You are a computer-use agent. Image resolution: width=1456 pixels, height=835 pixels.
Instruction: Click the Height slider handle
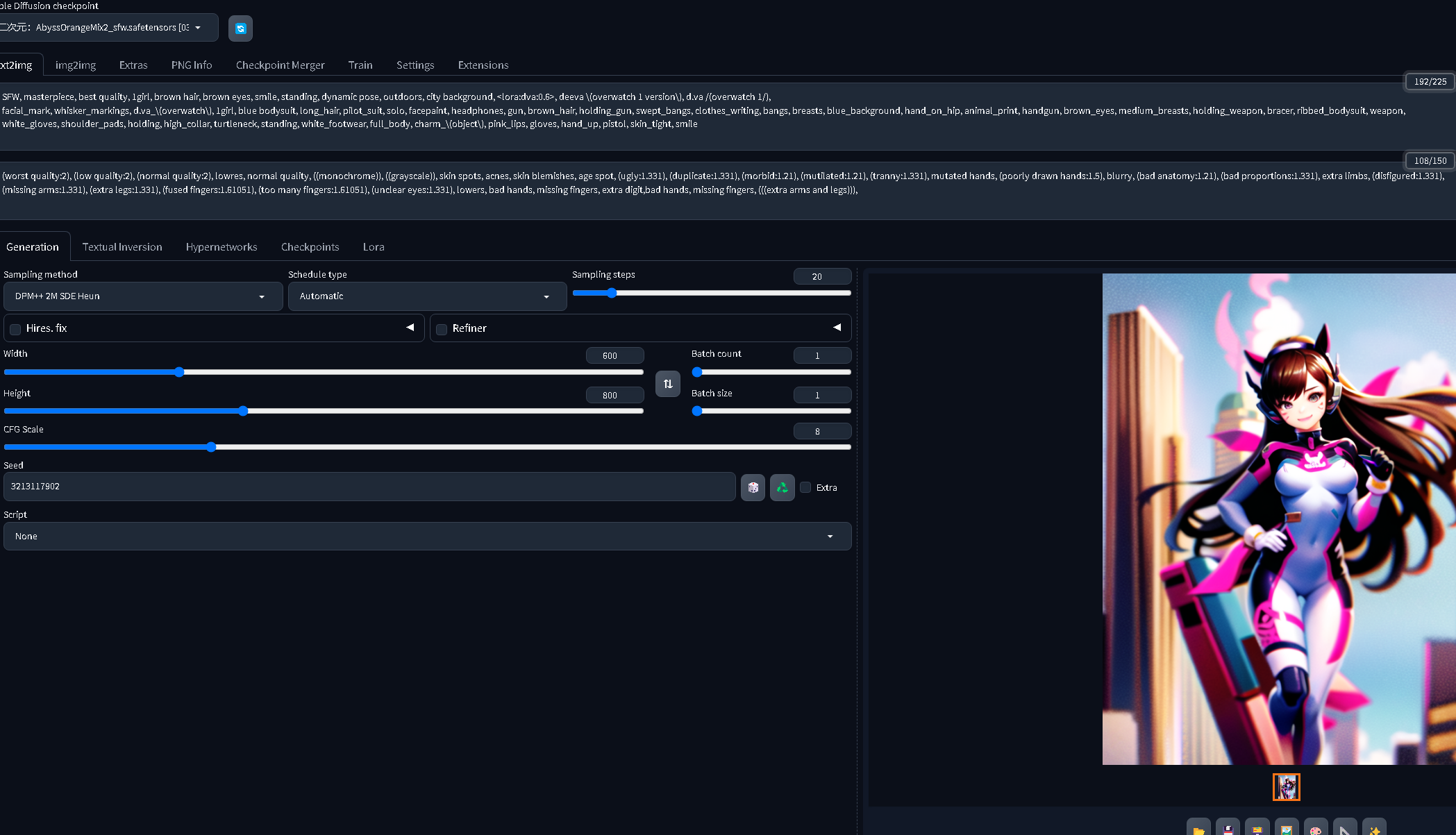(243, 411)
